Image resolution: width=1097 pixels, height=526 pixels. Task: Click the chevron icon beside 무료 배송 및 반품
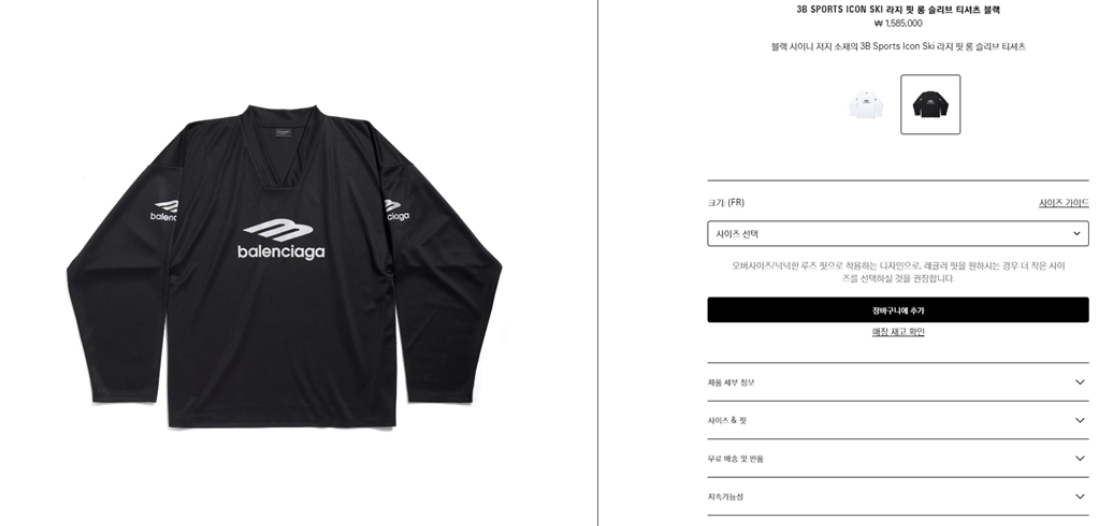pyautogui.click(x=1080, y=459)
